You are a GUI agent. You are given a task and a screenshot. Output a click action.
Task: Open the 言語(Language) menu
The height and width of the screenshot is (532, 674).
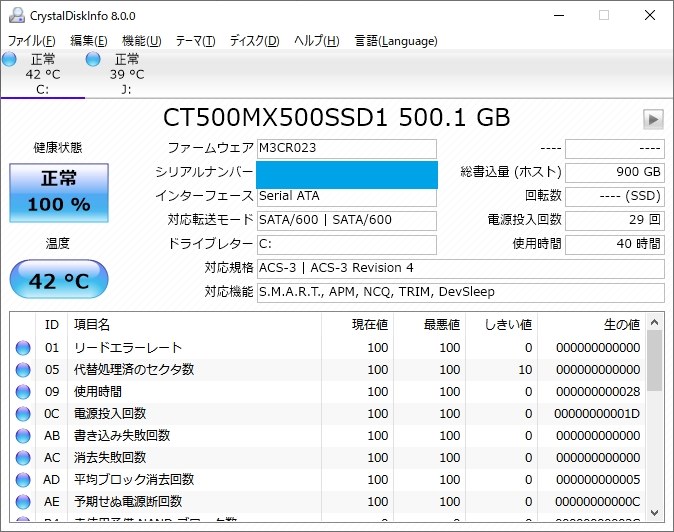coord(396,41)
